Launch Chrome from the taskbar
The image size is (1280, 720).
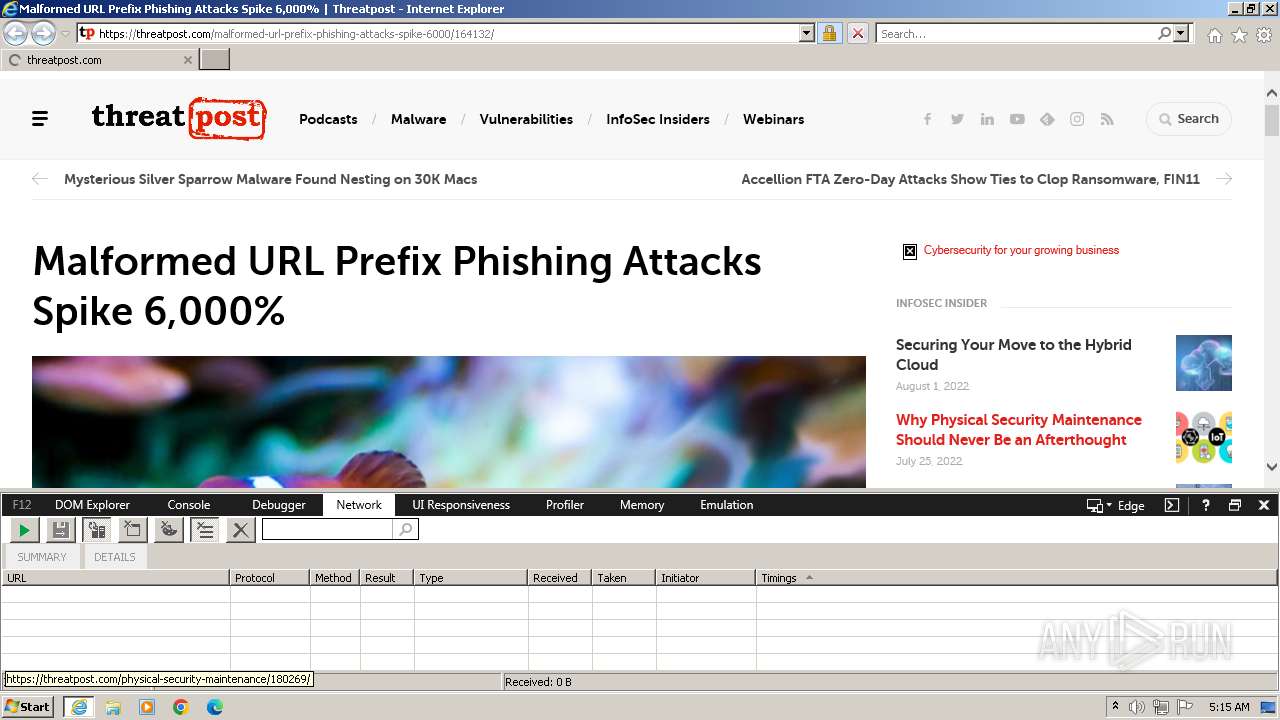(x=181, y=707)
